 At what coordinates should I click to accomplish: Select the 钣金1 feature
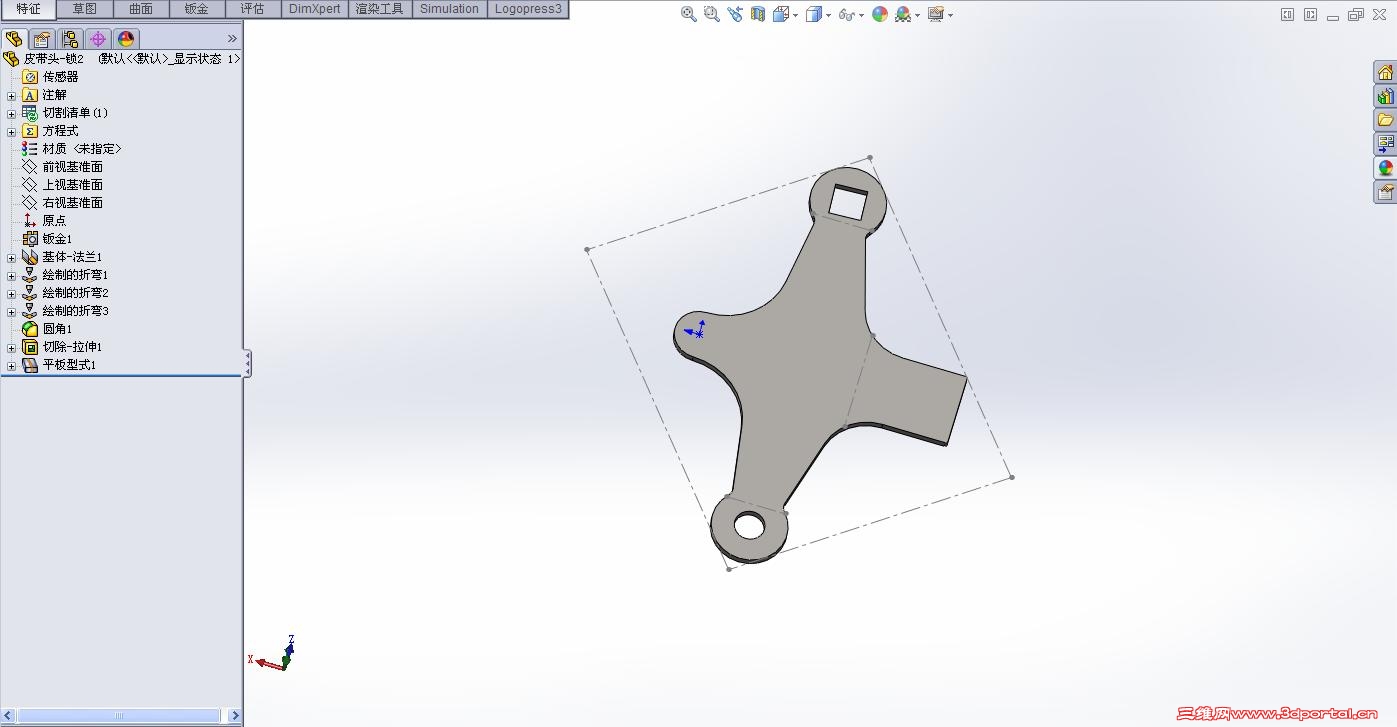[x=47, y=239]
